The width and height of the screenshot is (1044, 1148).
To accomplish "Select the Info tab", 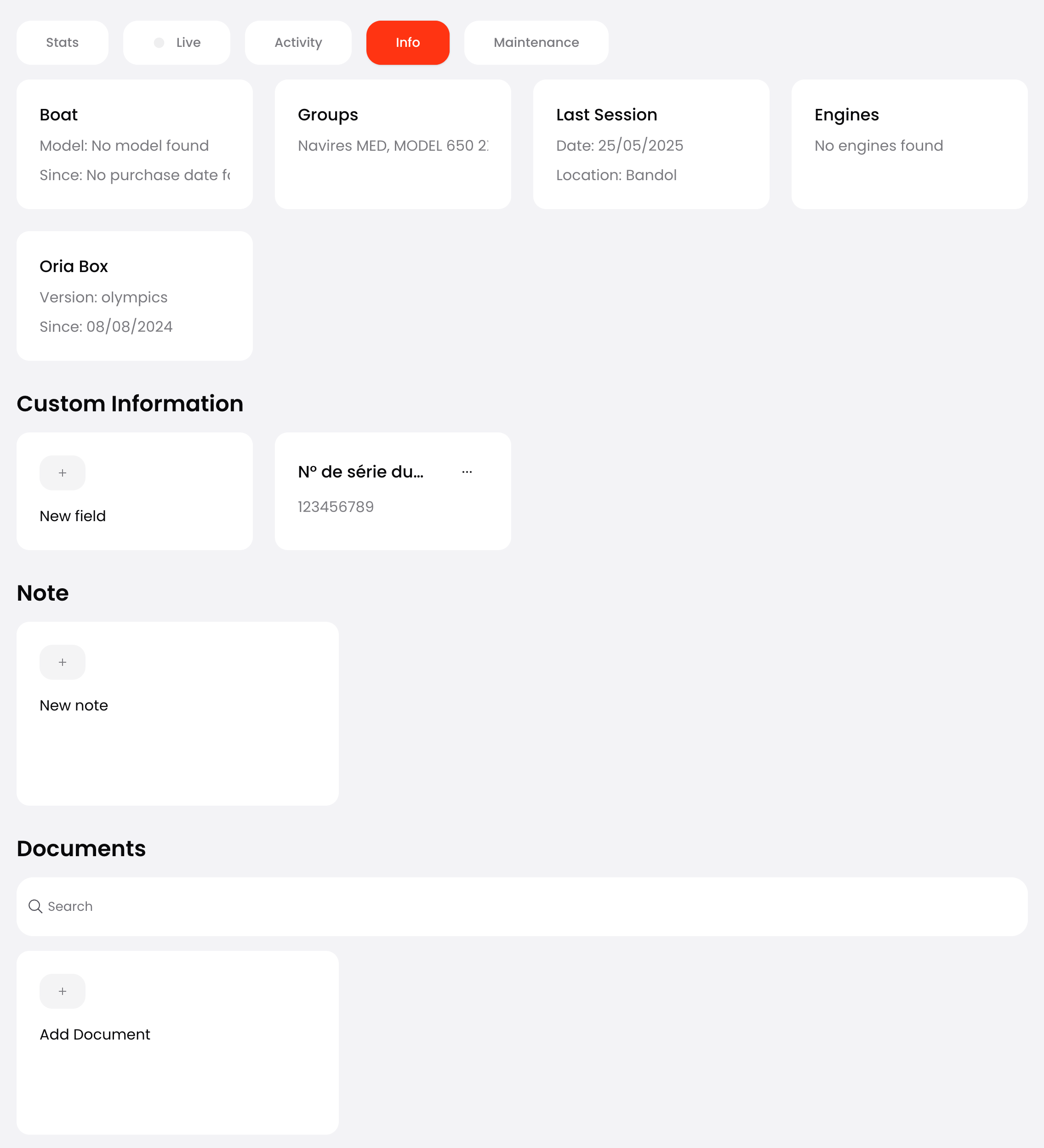I will [x=407, y=43].
